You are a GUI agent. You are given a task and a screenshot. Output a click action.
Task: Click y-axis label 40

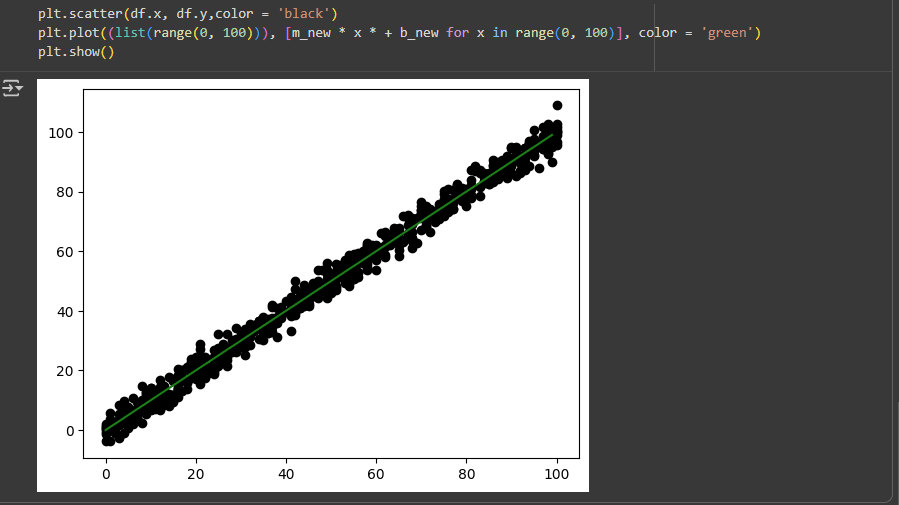pos(67,311)
